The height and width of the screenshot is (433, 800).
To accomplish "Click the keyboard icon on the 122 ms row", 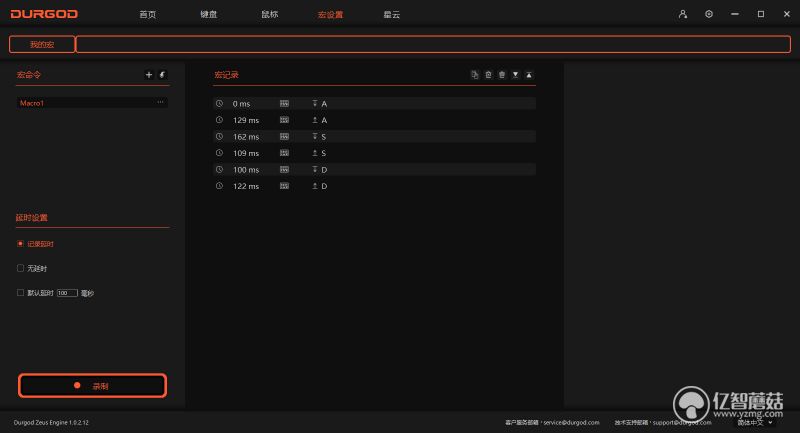I will (x=284, y=186).
